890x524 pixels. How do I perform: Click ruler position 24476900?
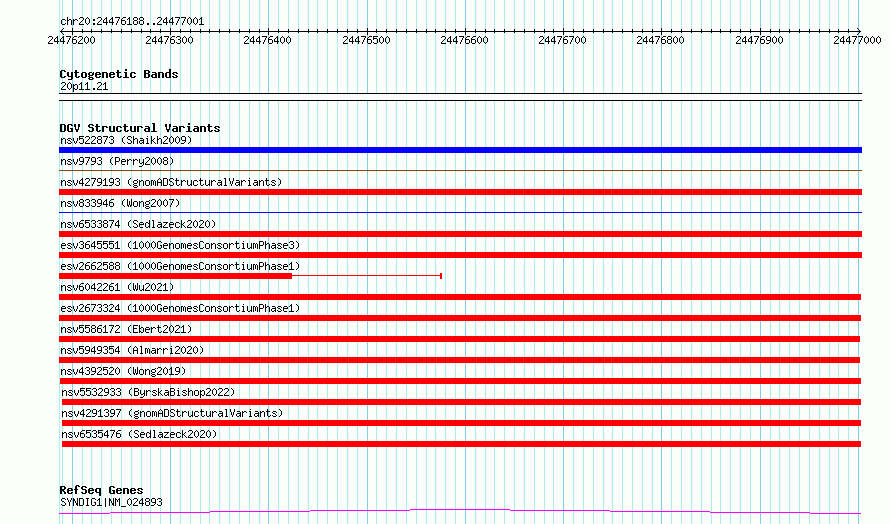pyautogui.click(x=759, y=40)
